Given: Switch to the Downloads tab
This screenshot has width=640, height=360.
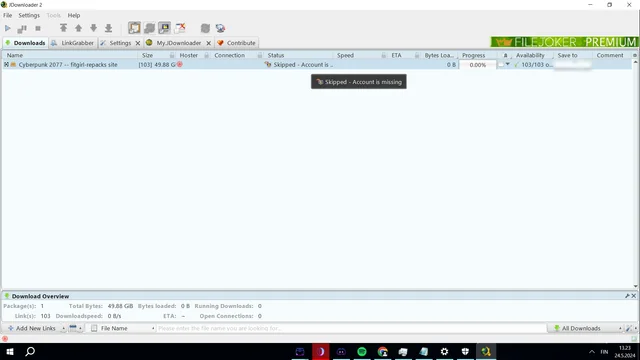Looking at the screenshot, I should pyautogui.click(x=25, y=43).
